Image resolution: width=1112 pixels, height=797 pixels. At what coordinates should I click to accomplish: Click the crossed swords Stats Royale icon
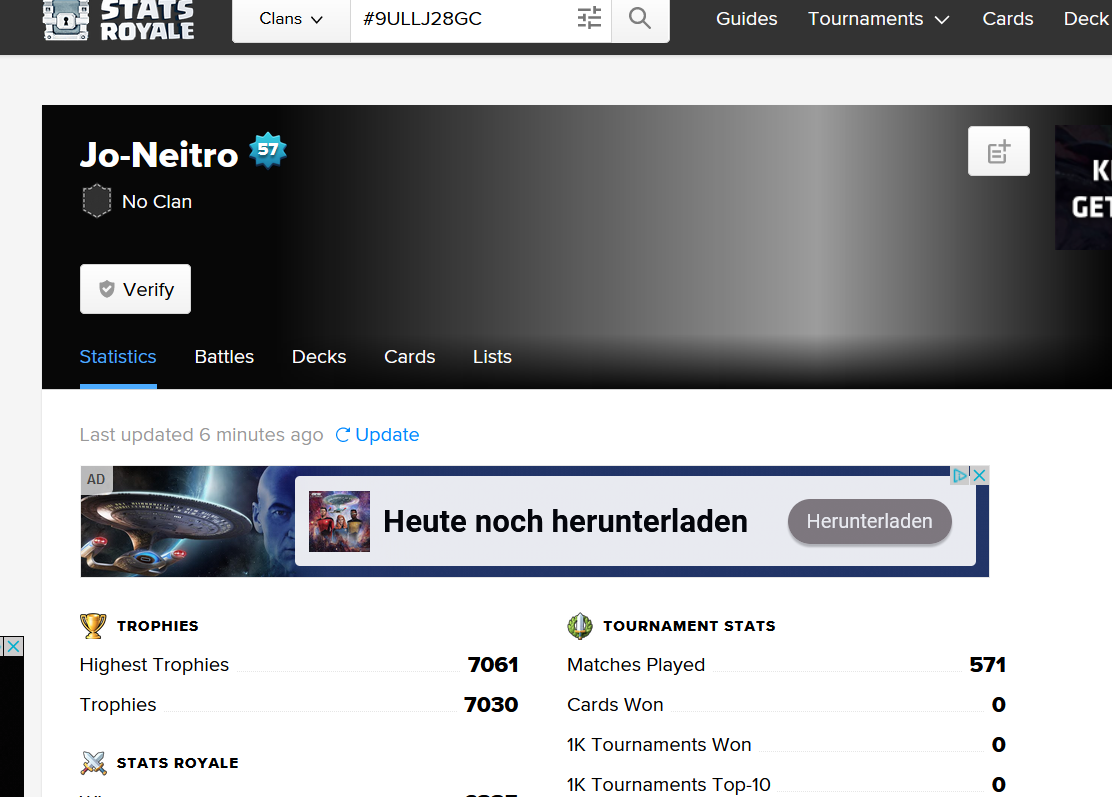pyautogui.click(x=93, y=763)
